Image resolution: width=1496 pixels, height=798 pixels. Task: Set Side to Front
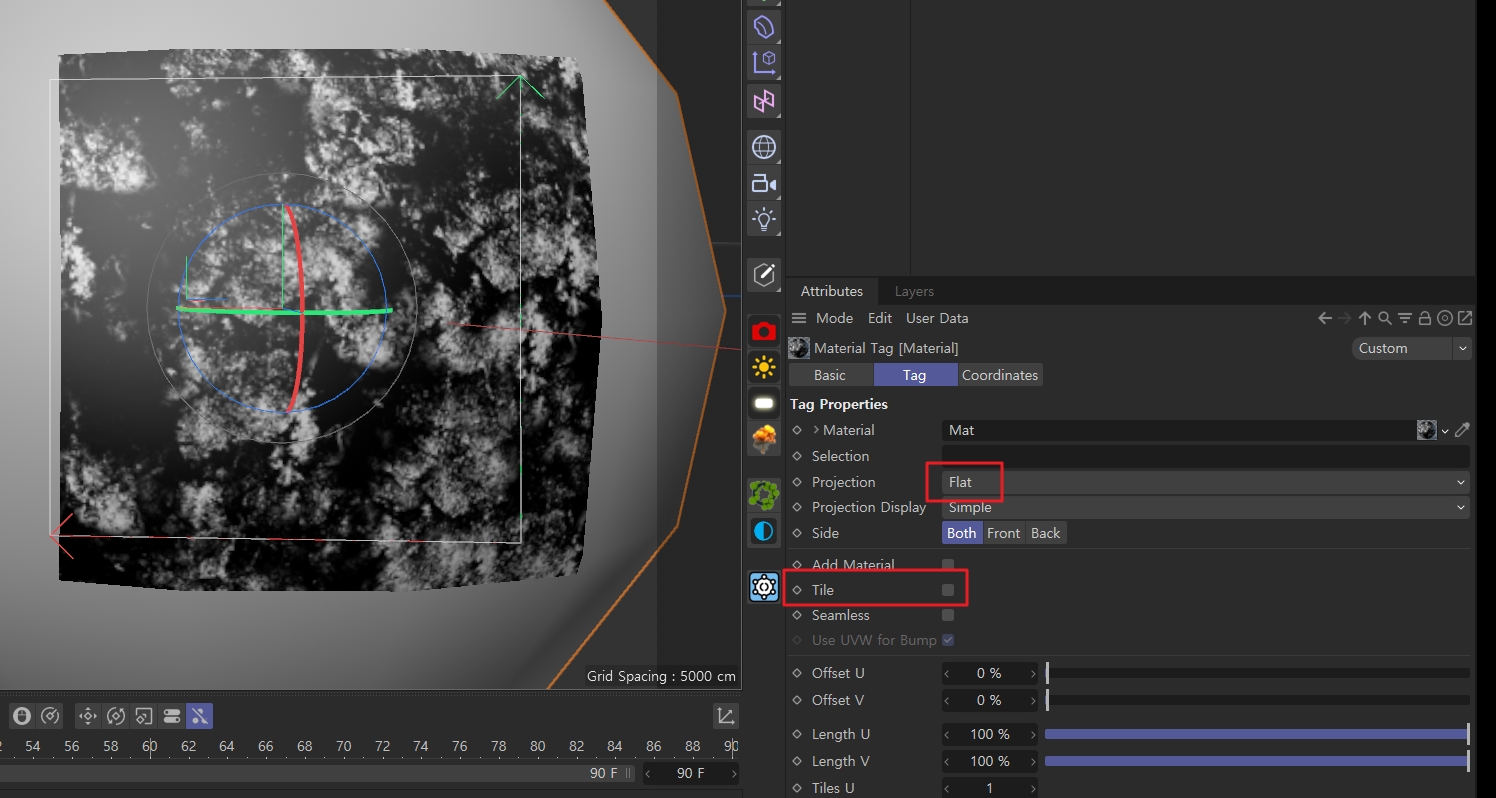1004,533
